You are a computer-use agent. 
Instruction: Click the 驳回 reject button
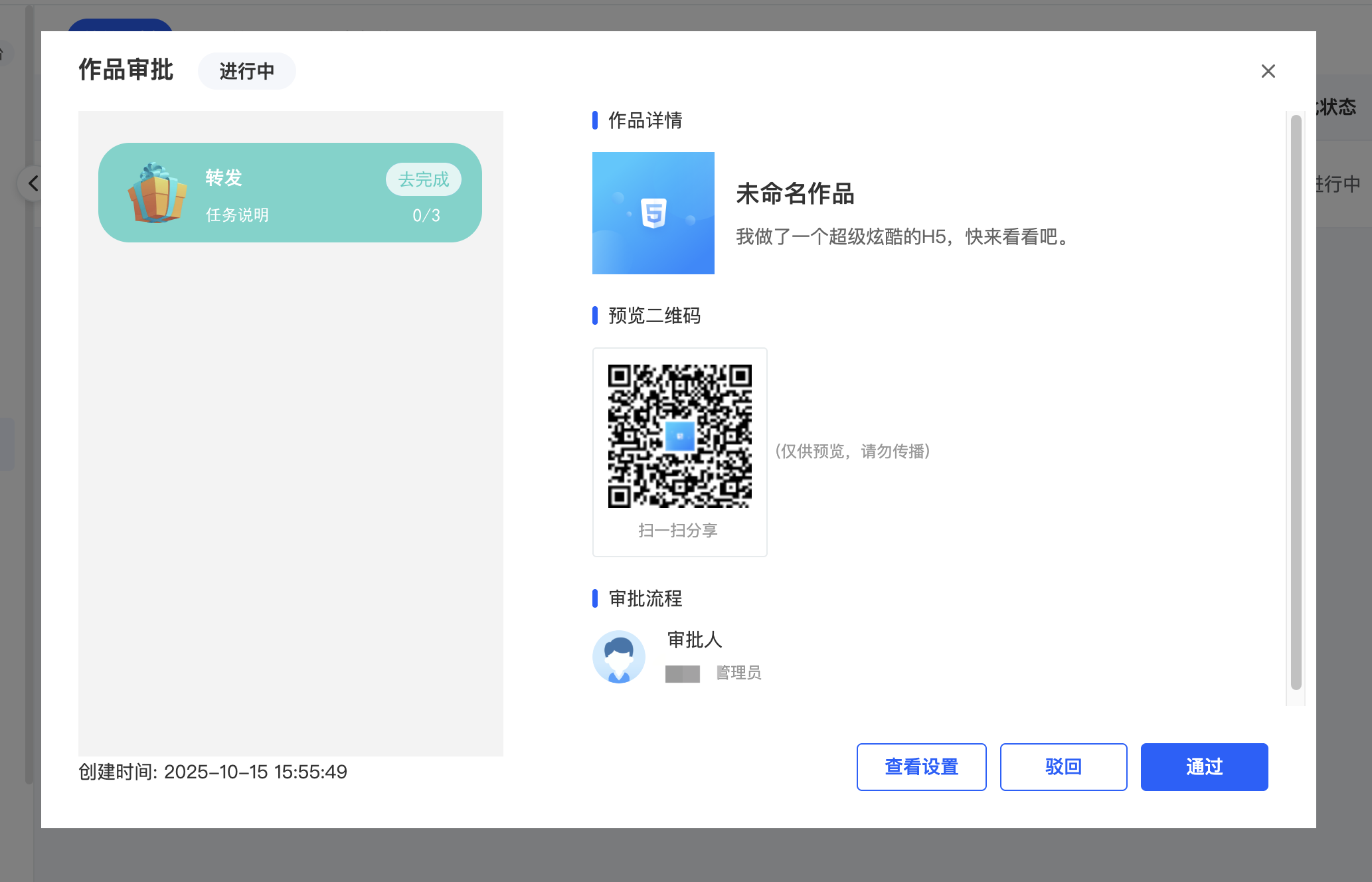1063,766
